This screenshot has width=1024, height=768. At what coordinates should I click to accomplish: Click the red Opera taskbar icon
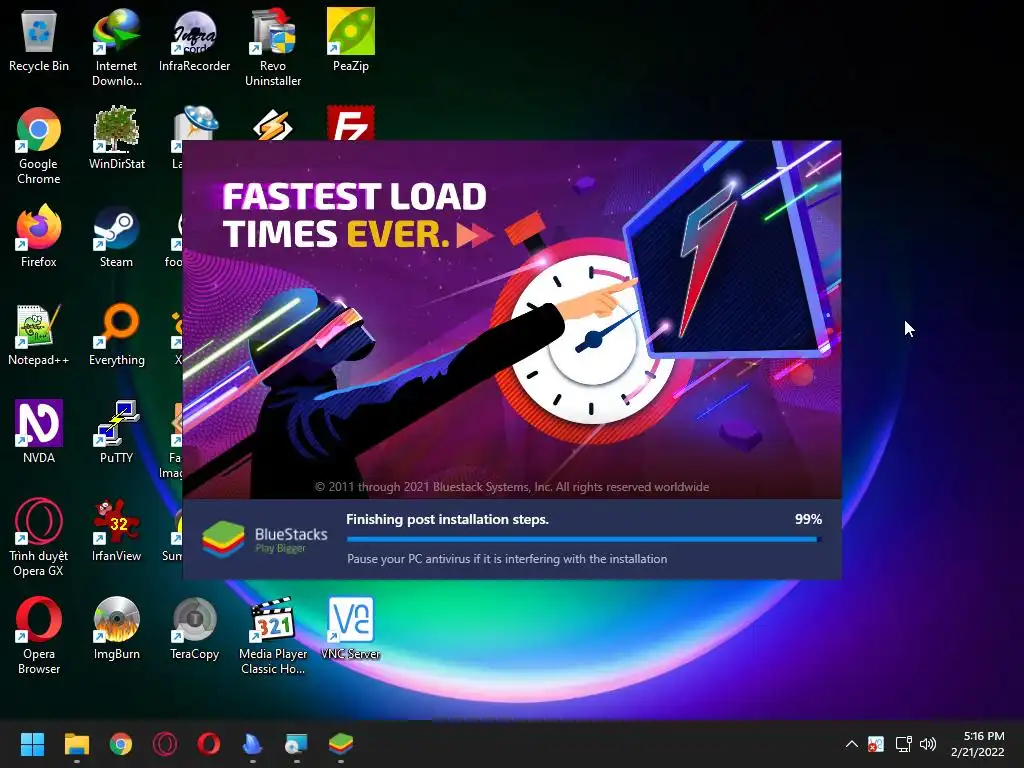point(209,744)
